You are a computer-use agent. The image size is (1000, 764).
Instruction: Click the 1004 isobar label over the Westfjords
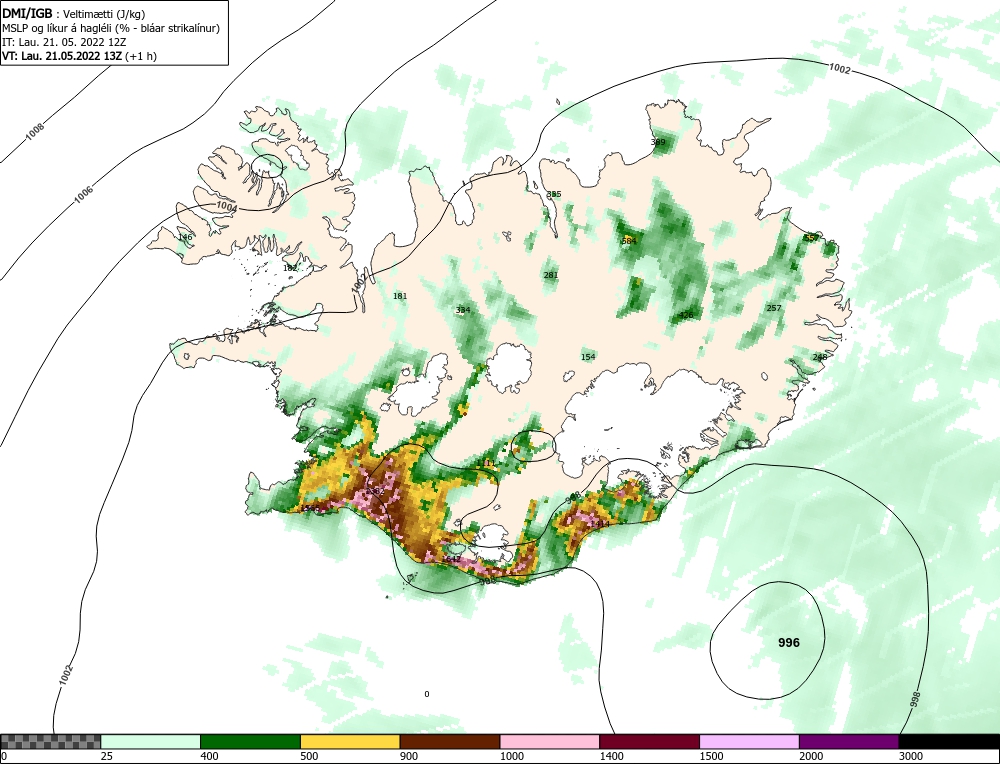pos(226,207)
